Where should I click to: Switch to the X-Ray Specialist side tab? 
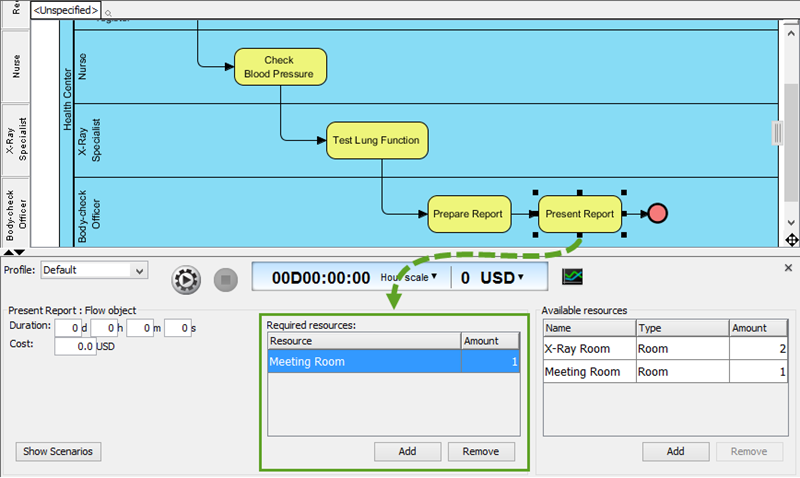[16, 140]
